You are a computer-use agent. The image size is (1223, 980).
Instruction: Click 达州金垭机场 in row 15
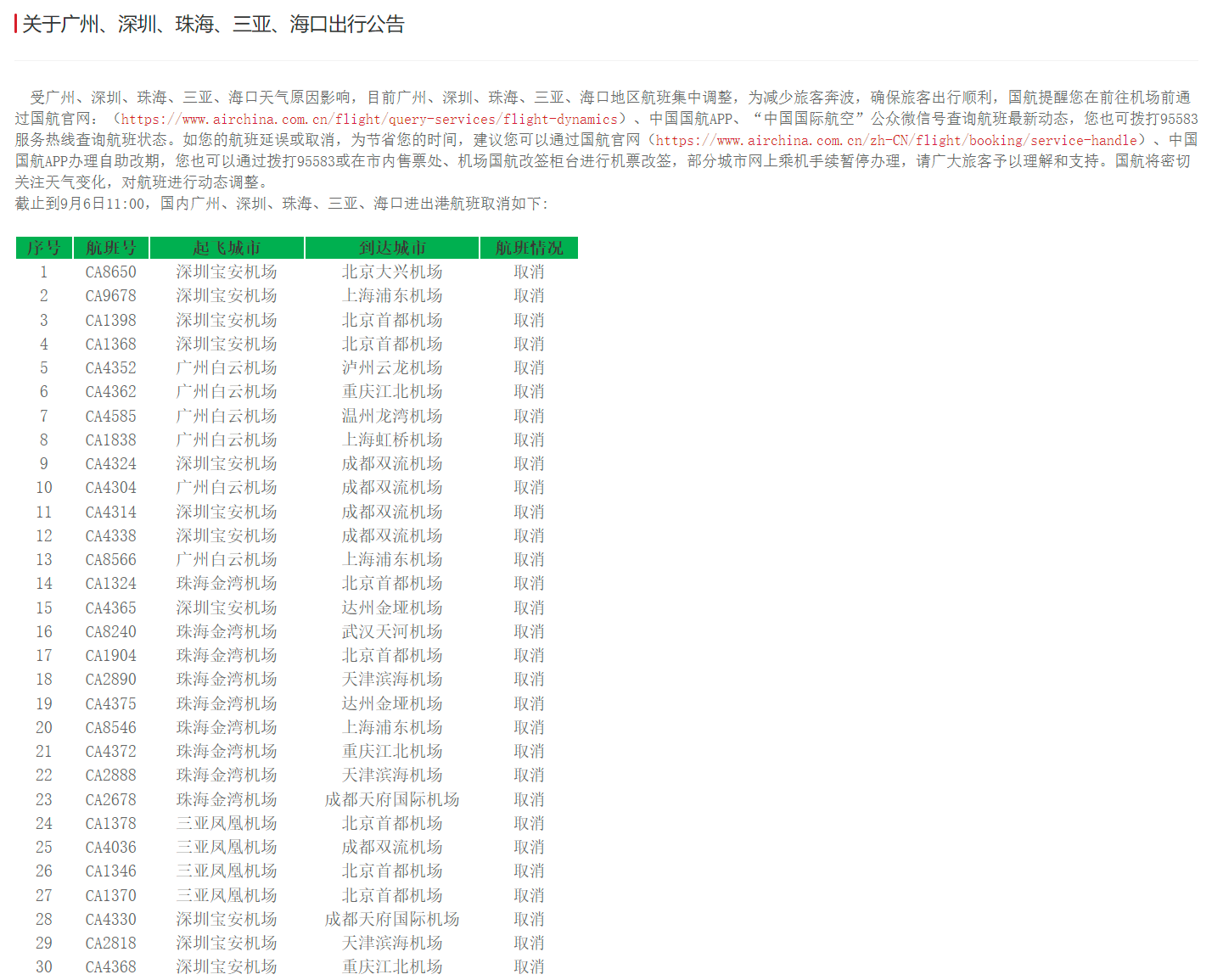click(392, 608)
